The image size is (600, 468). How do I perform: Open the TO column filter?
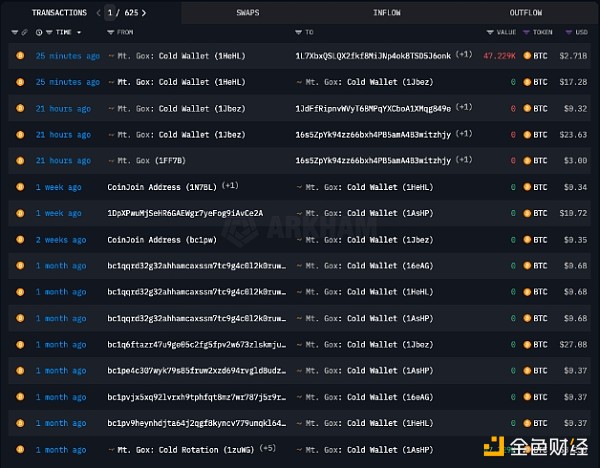pos(298,32)
